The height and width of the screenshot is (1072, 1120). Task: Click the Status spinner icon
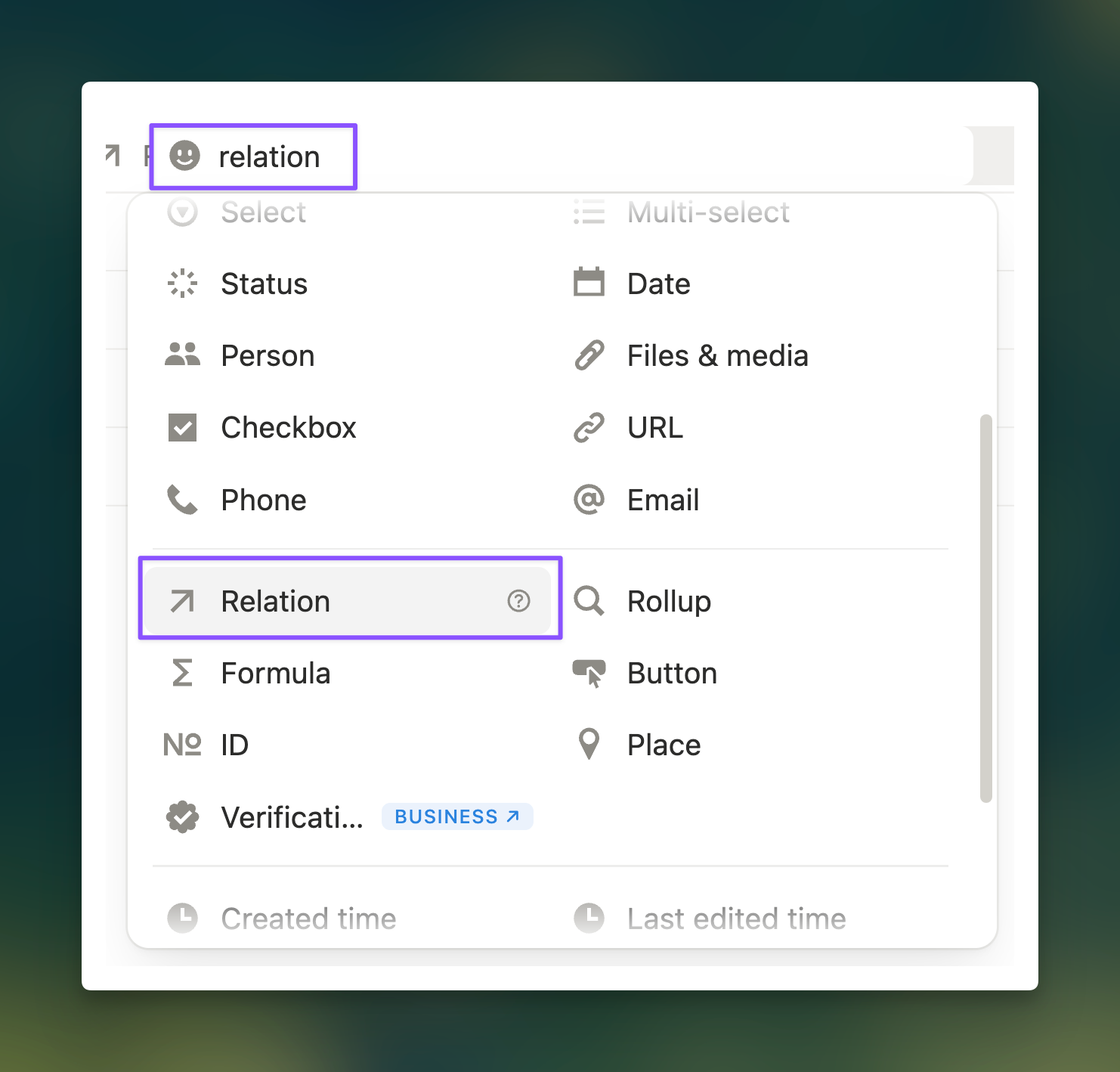182,283
